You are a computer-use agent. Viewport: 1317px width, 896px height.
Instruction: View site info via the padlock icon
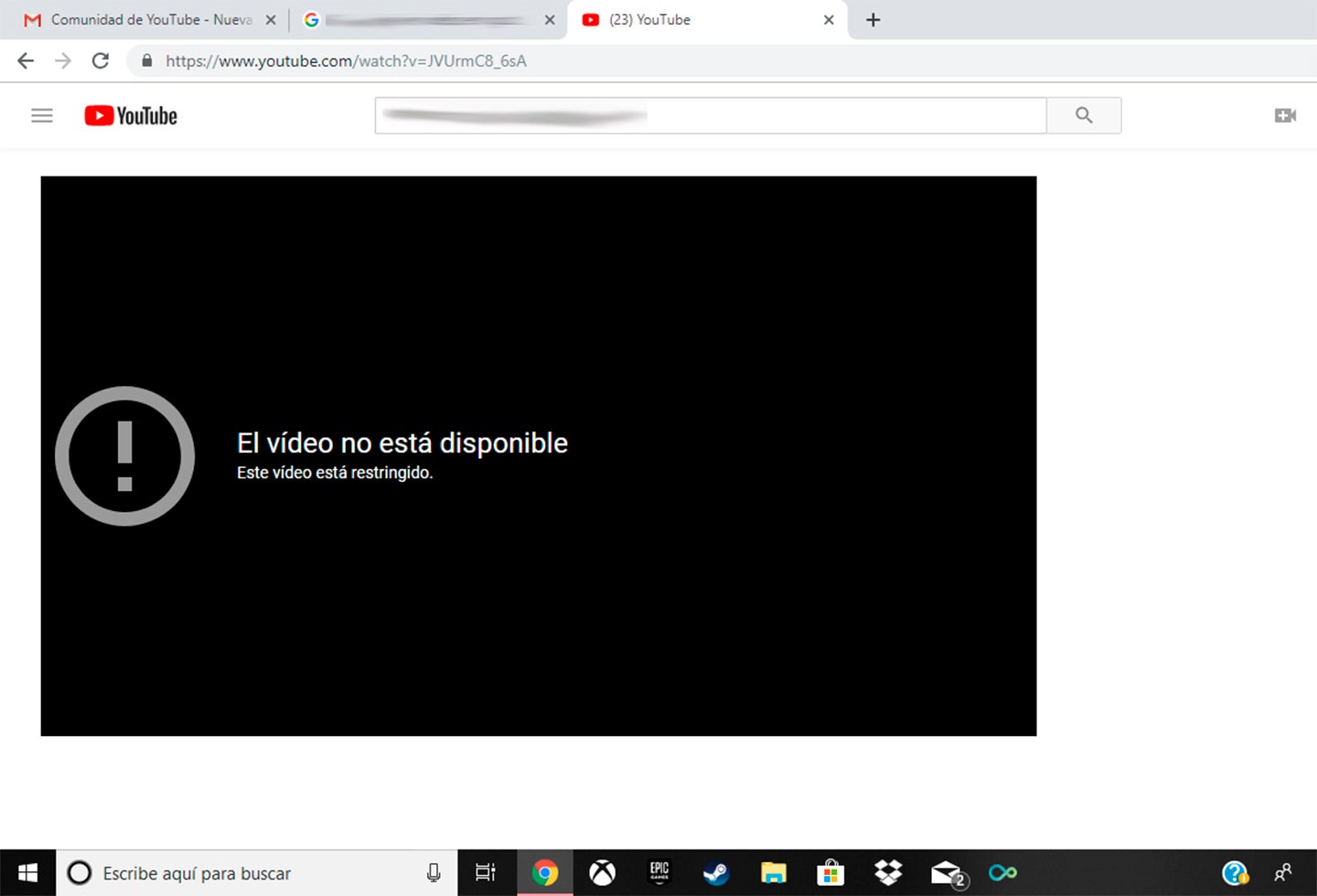pyautogui.click(x=146, y=61)
